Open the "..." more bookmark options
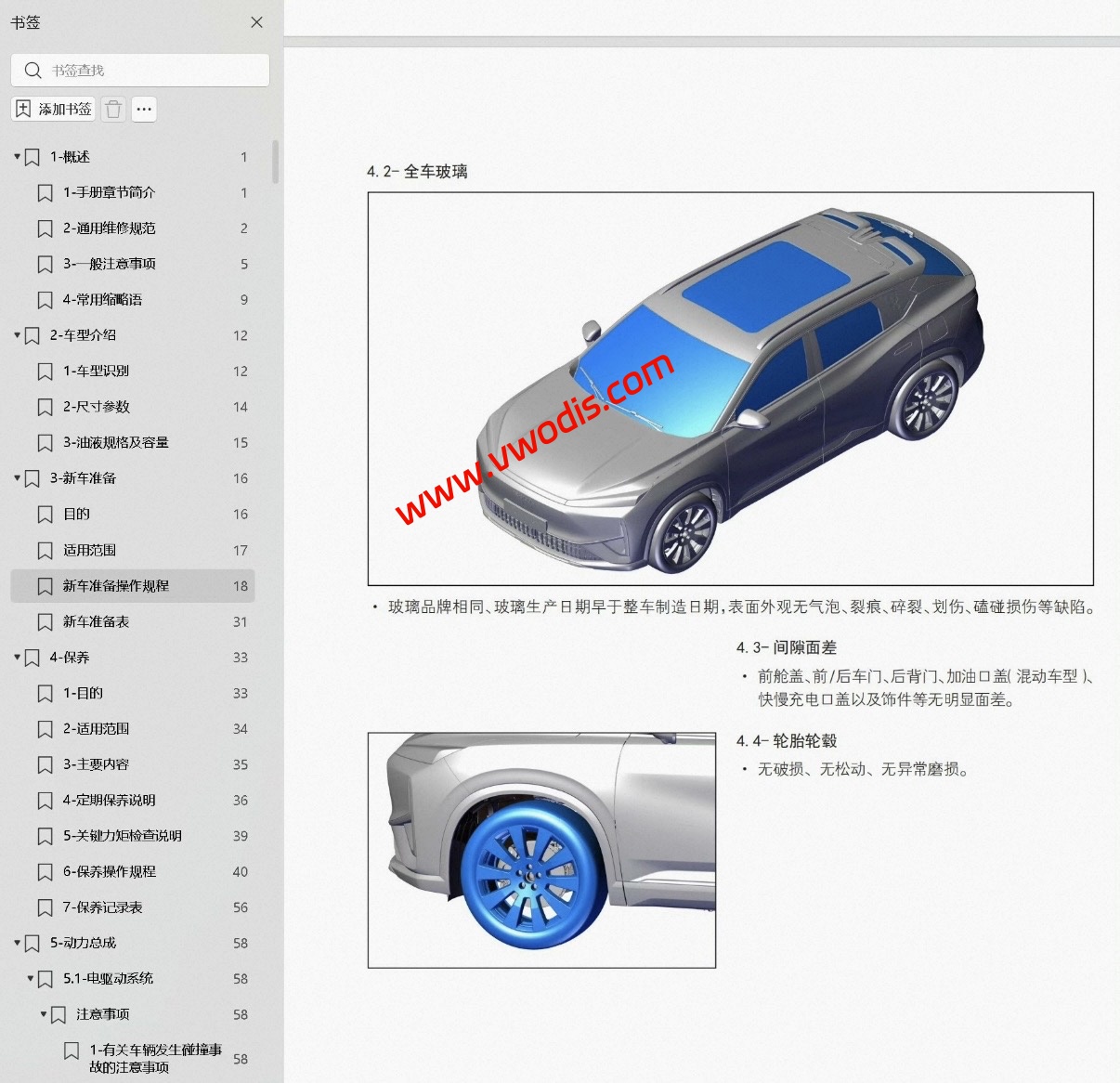This screenshot has height=1083, width=1120. click(x=143, y=109)
